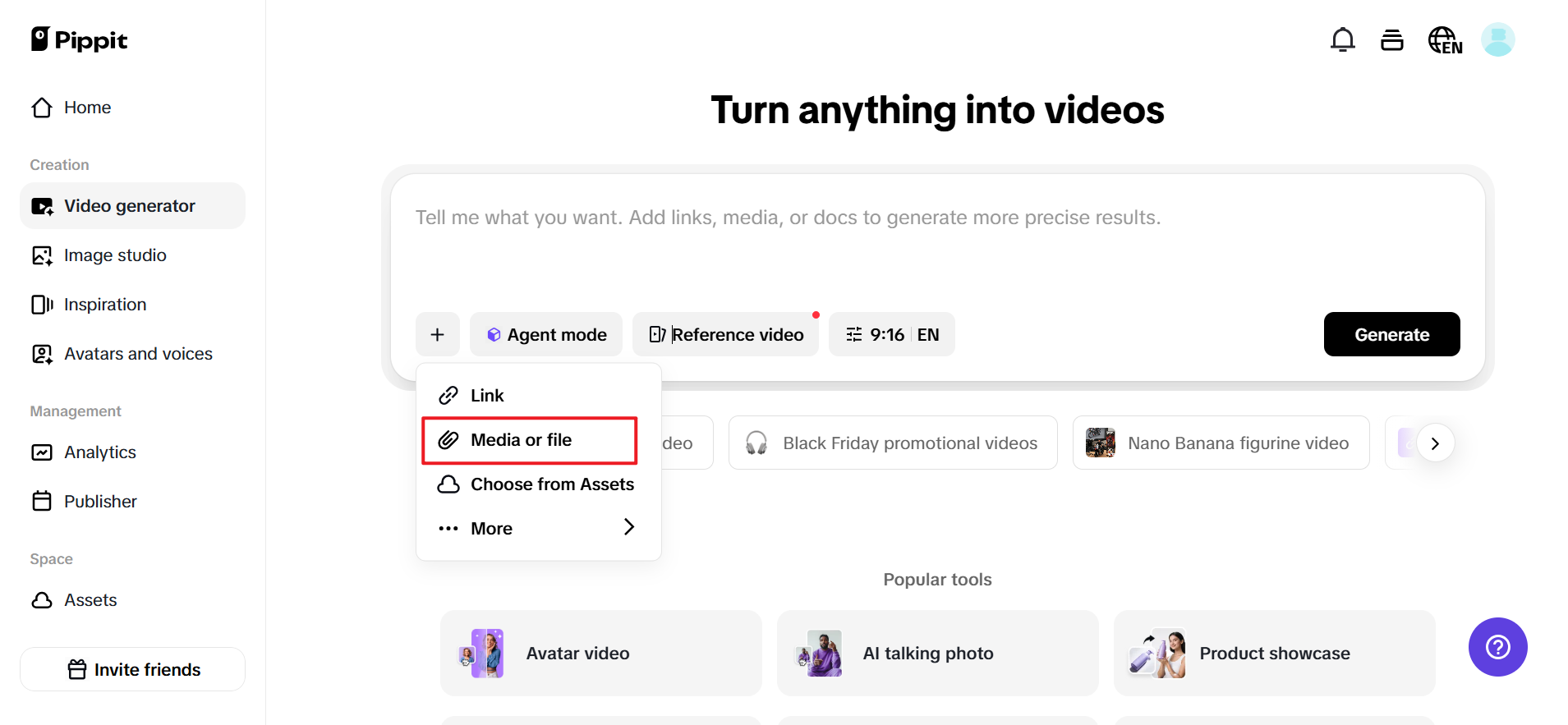Go to Home in sidebar
Image resolution: width=1568 pixels, height=725 pixels.
[132, 108]
